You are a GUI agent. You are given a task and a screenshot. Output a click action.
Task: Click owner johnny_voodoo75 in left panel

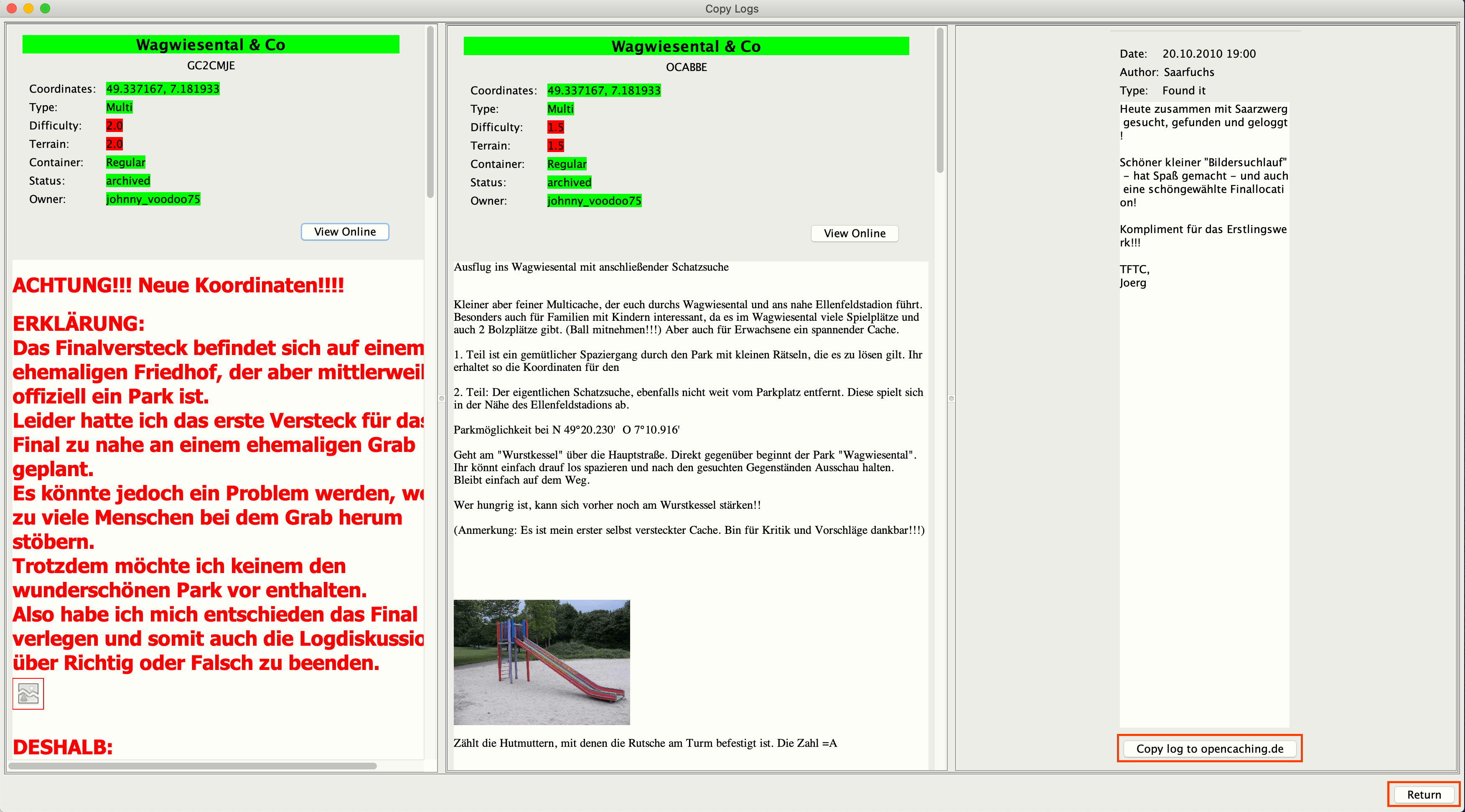coord(153,199)
